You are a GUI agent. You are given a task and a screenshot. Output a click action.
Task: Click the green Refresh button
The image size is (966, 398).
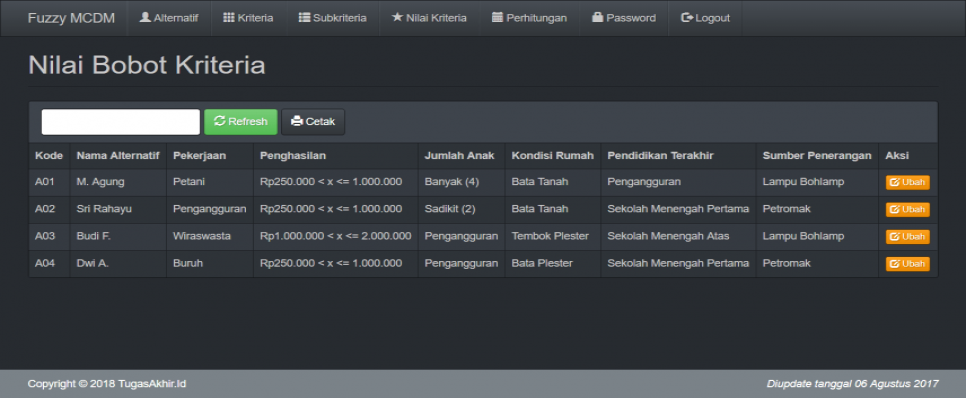pyautogui.click(x=241, y=122)
